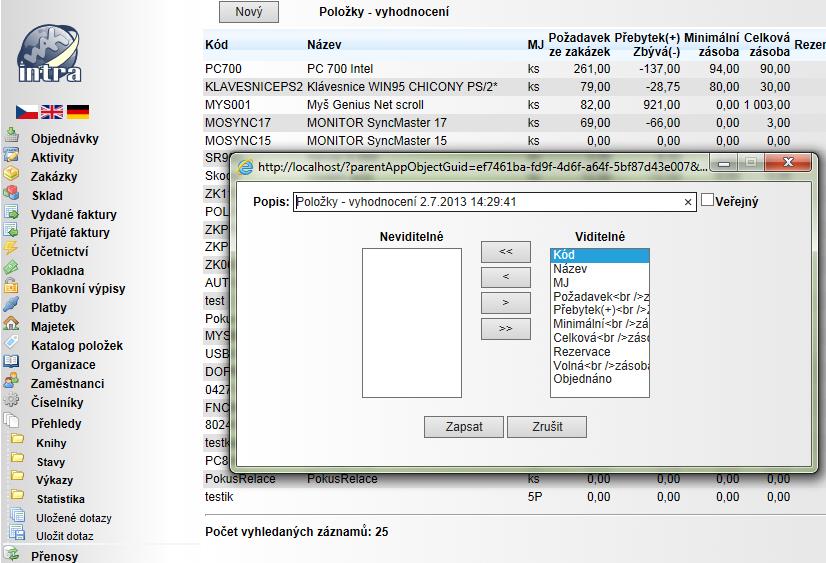Click the Zaměstnanci people icon
Screen dimensions: 826x563
coord(12,383)
